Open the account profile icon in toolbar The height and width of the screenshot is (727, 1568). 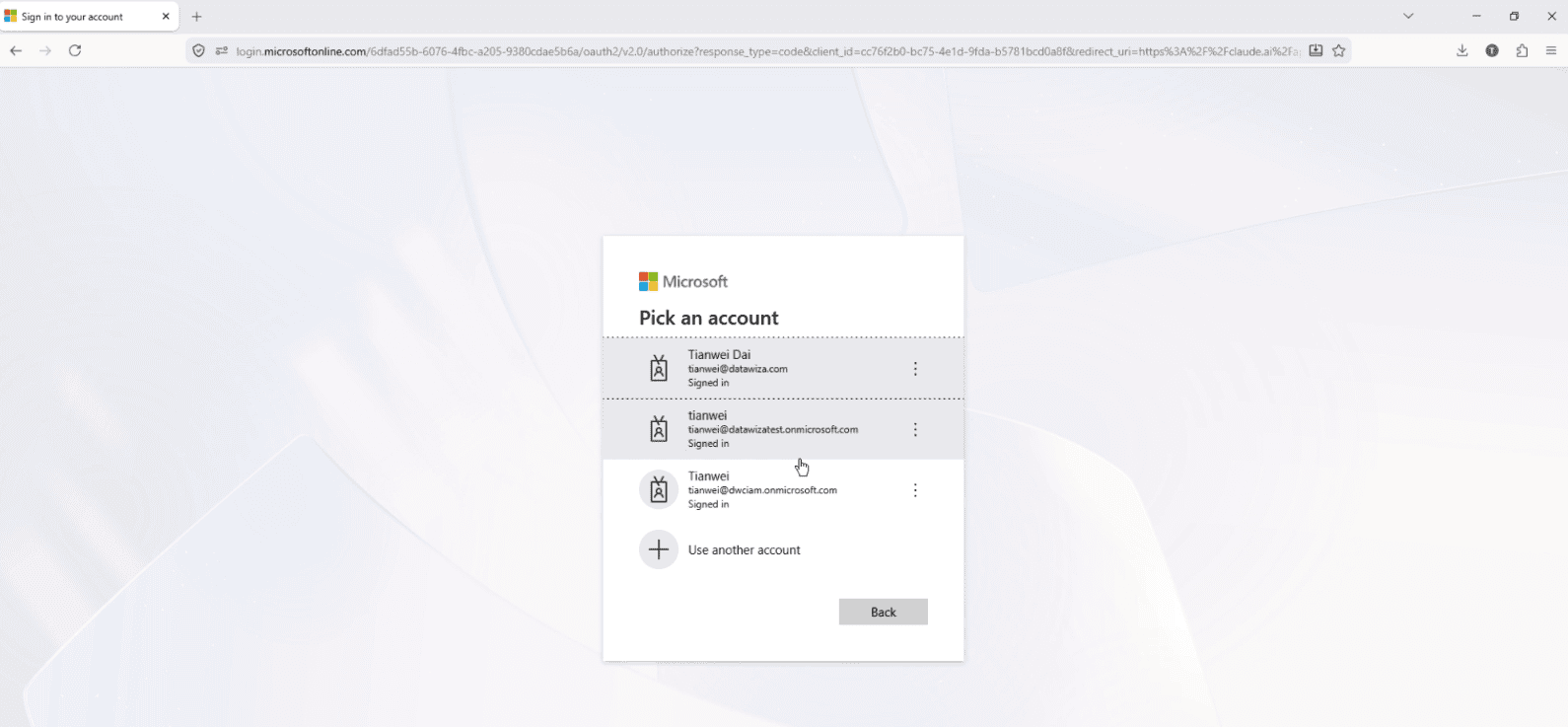point(1492,51)
